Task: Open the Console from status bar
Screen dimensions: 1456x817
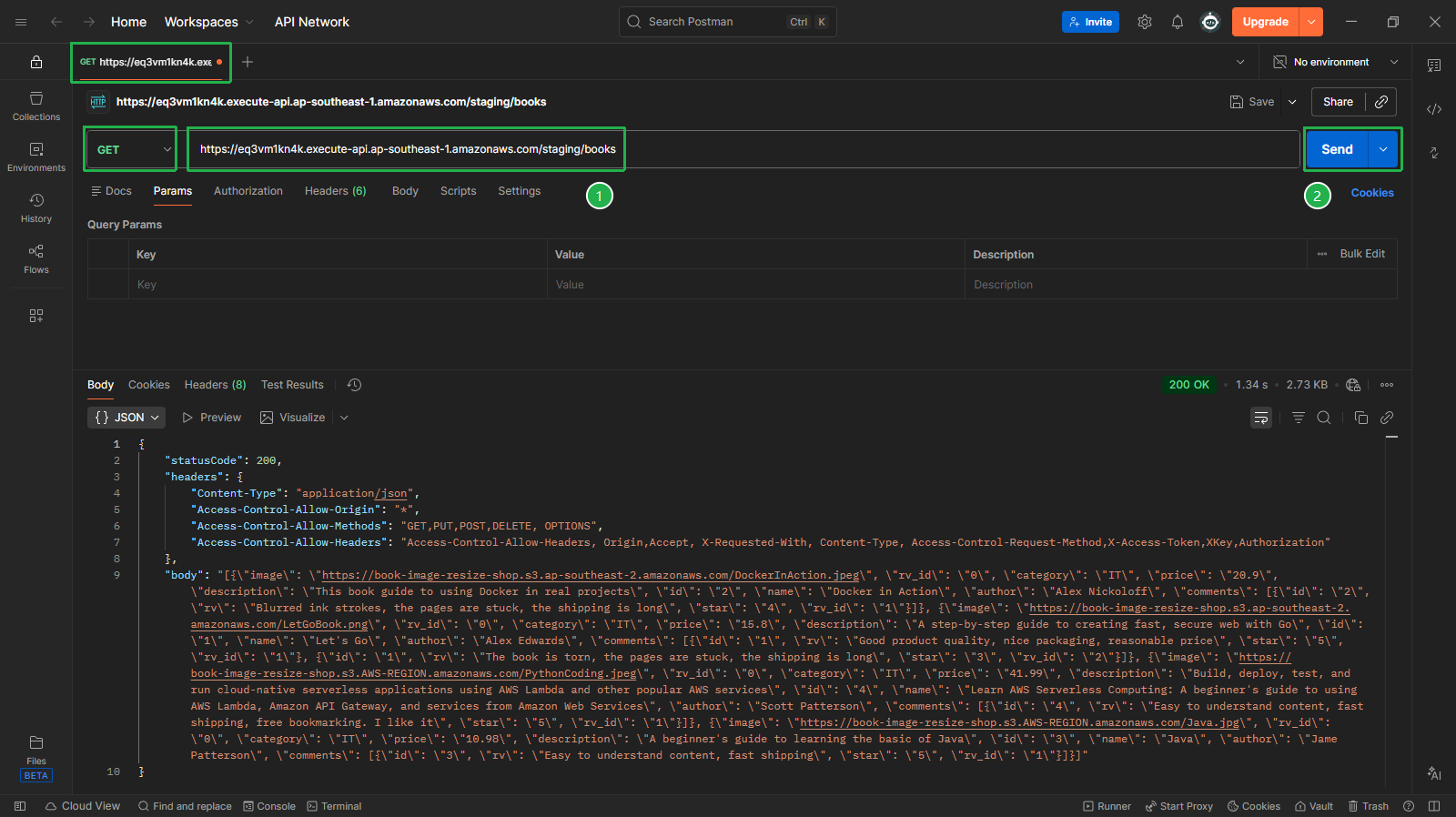Action: pyautogui.click(x=269, y=806)
